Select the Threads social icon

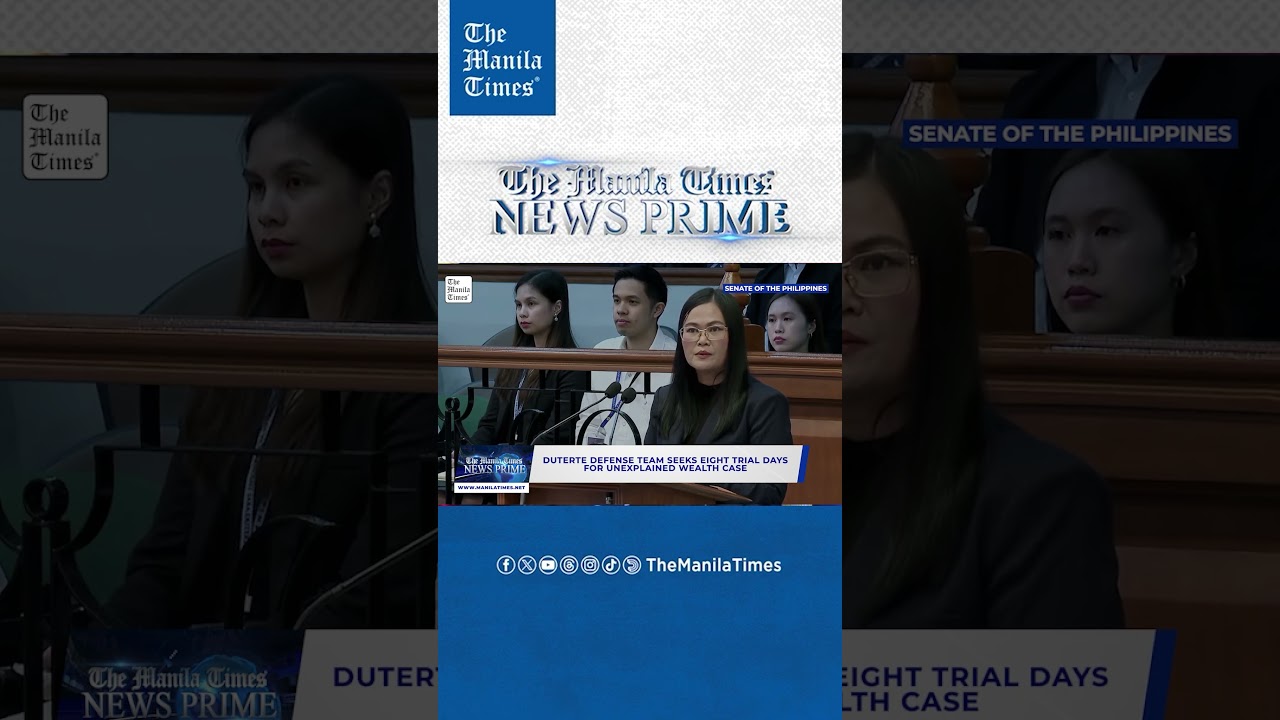(x=569, y=565)
